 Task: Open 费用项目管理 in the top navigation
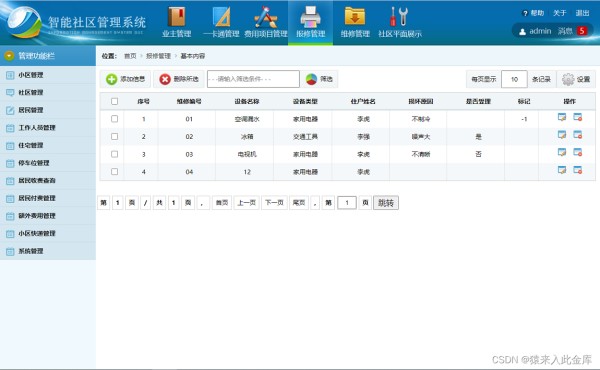(266, 23)
